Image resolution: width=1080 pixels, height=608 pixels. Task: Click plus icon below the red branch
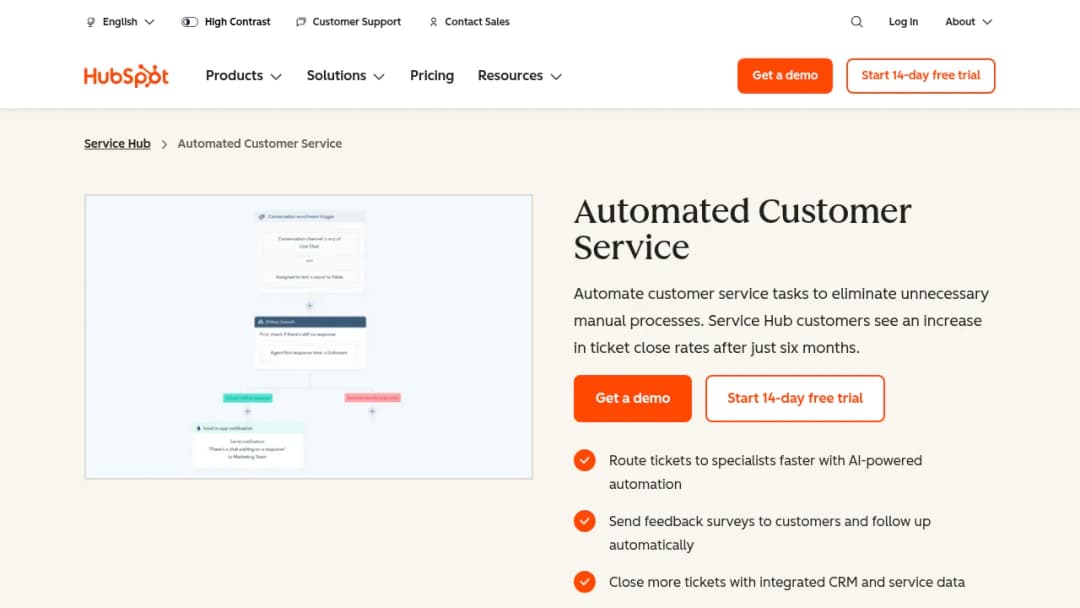(x=372, y=412)
